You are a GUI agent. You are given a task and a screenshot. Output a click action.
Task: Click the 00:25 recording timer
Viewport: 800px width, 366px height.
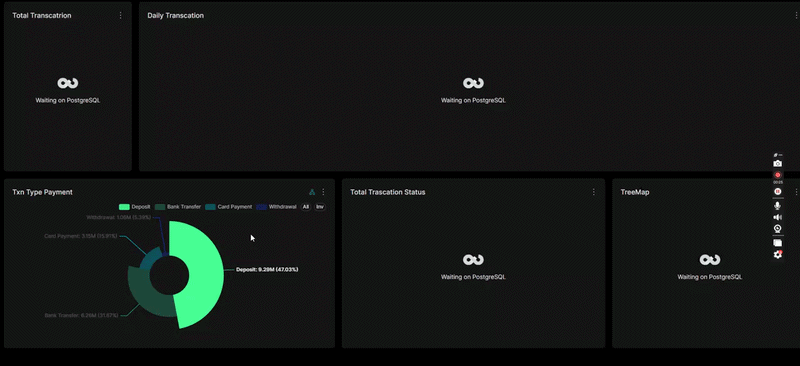(x=778, y=182)
